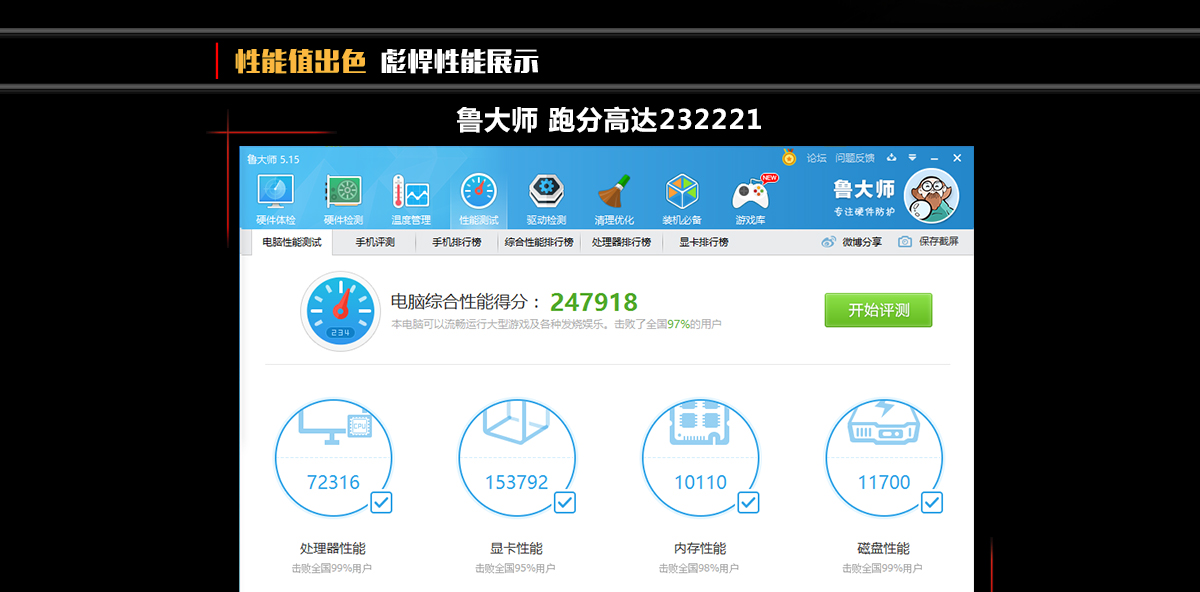Switch to 电脑性能测试 tab
The image size is (1200, 592).
tap(292, 242)
